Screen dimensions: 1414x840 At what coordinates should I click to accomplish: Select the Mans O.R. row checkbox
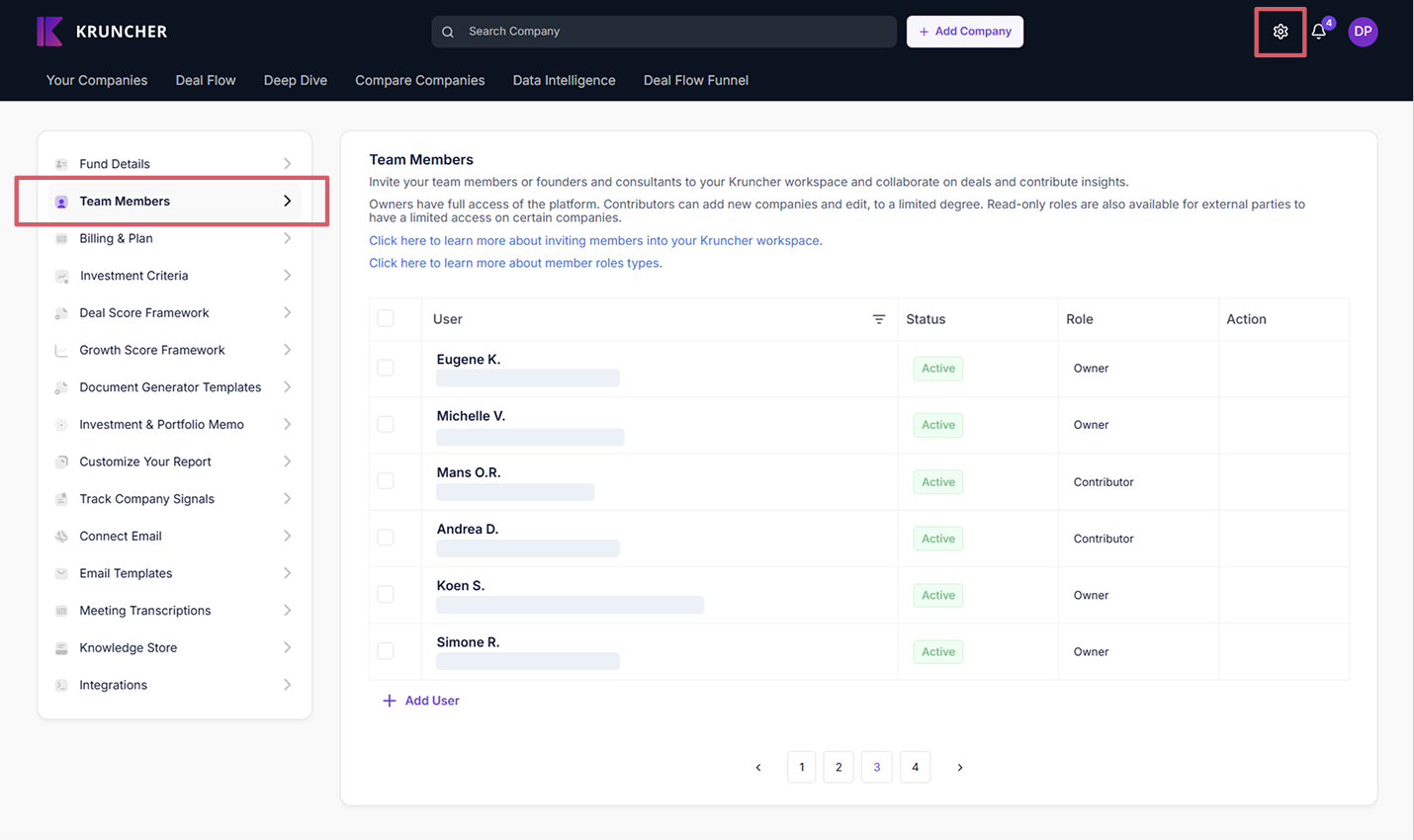386,481
